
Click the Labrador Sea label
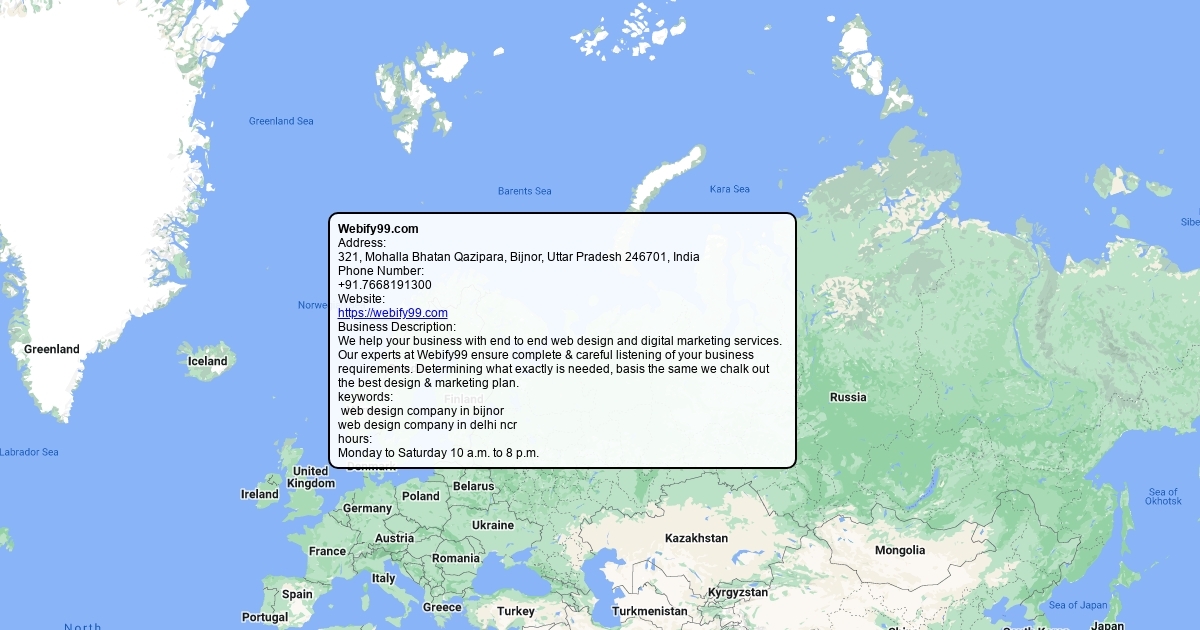(x=28, y=452)
